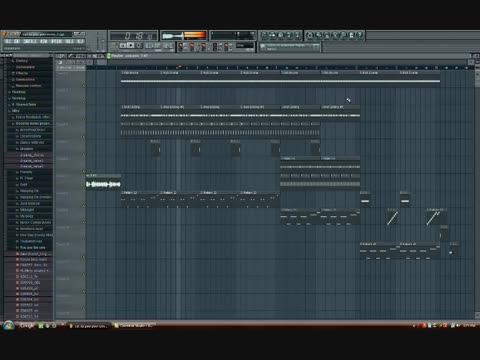Open the EDIT menu
480x360 pixels.
coord(17,42)
